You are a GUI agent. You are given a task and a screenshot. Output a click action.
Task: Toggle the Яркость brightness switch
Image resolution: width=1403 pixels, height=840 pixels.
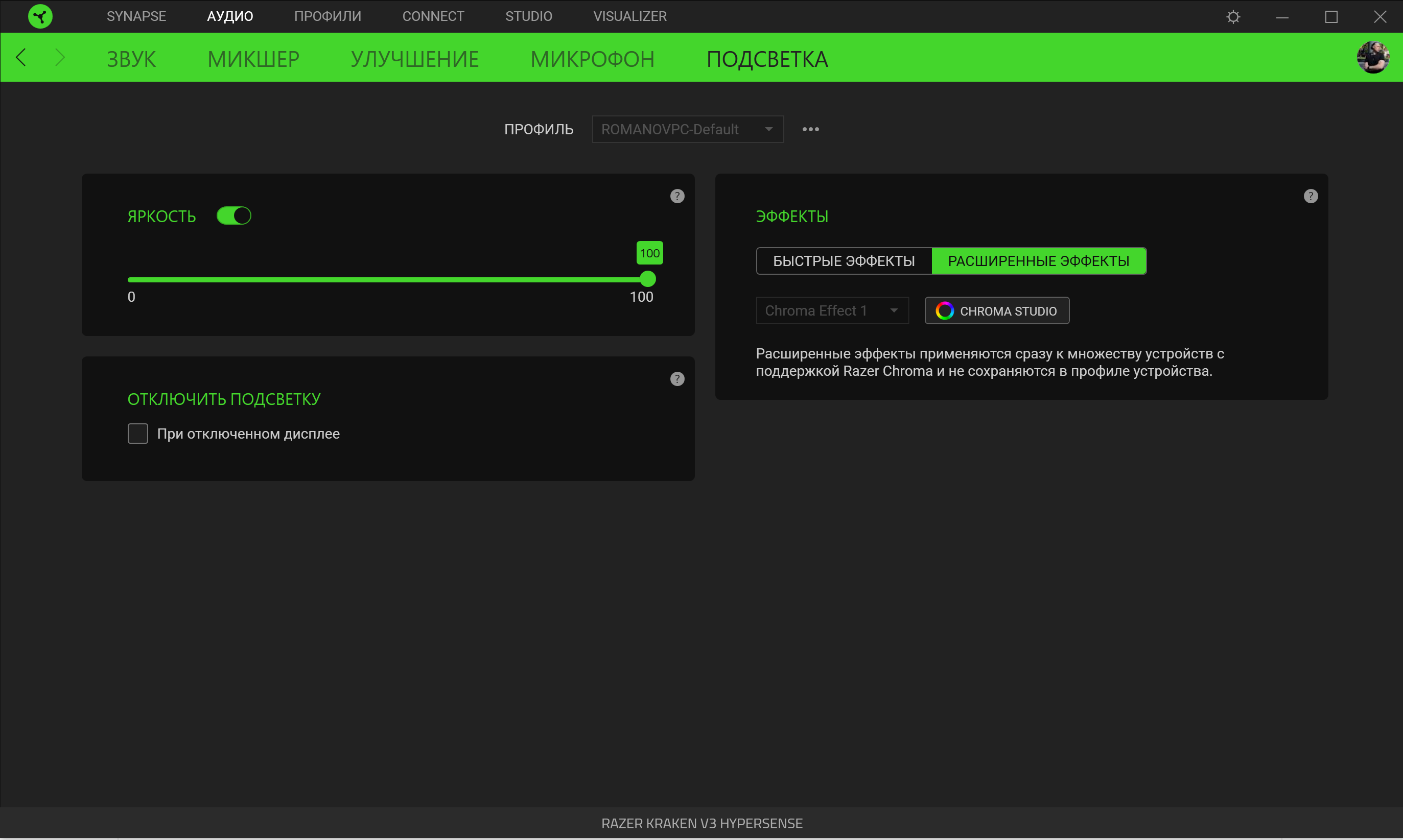(x=234, y=215)
